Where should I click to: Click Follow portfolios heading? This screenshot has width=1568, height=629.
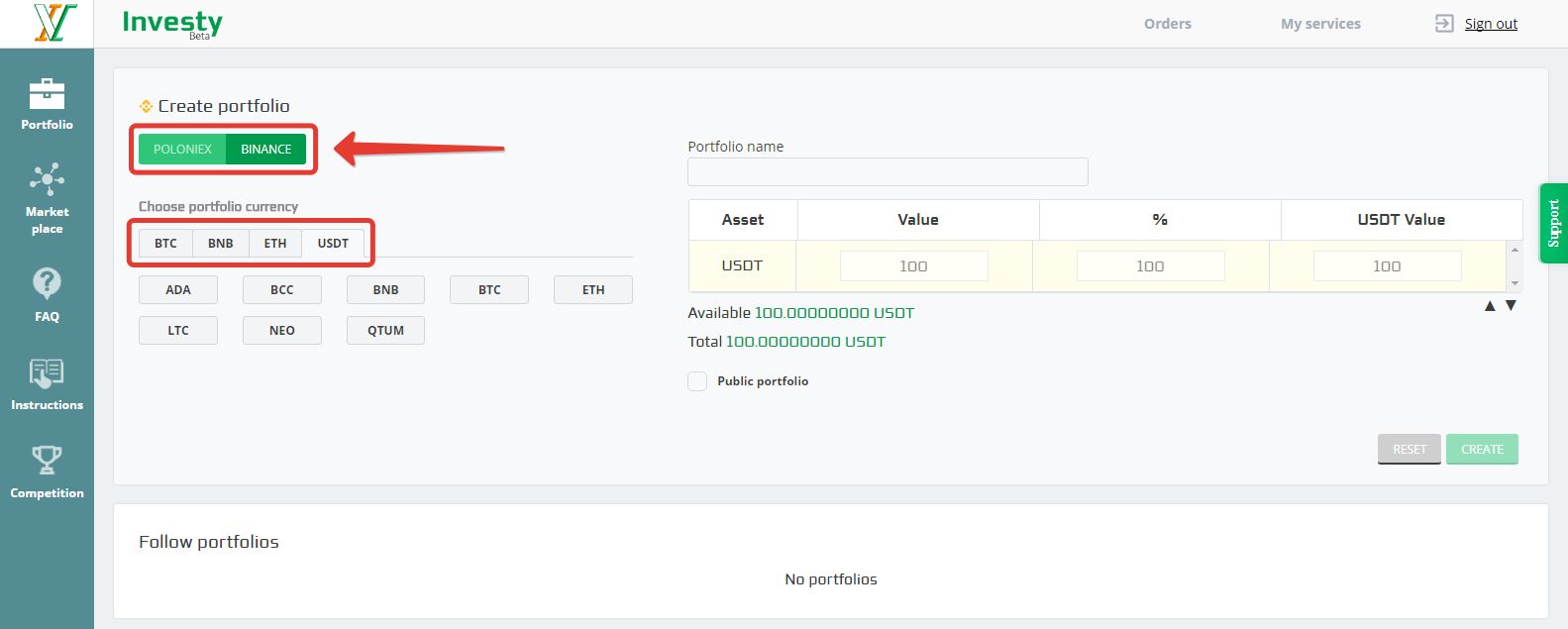tap(209, 542)
